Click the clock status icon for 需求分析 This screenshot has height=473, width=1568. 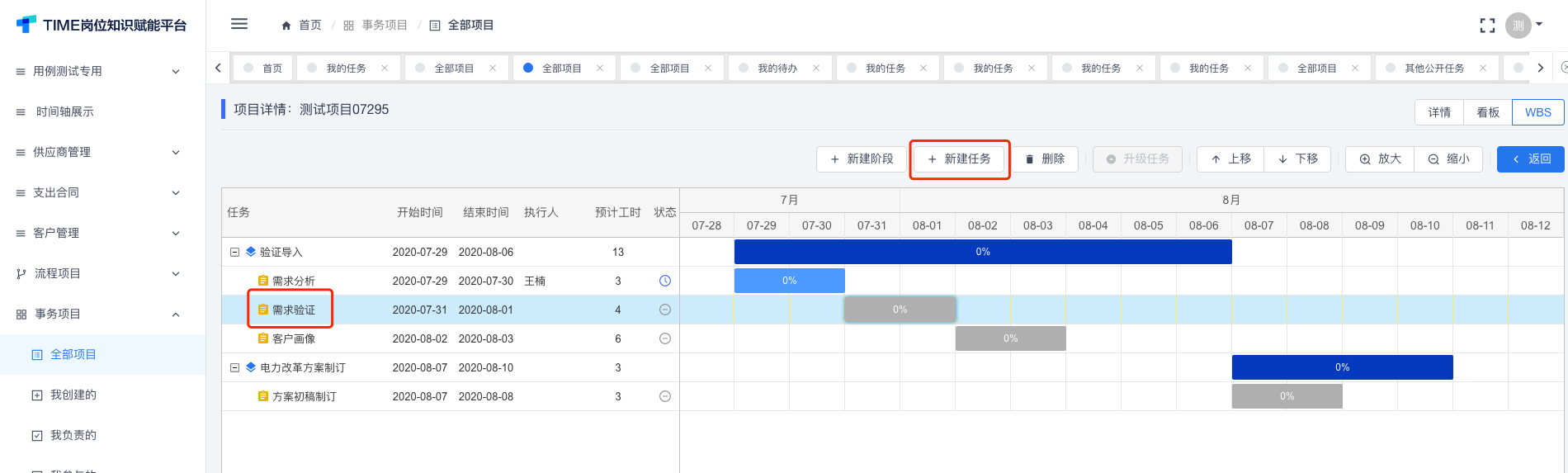[x=665, y=281]
